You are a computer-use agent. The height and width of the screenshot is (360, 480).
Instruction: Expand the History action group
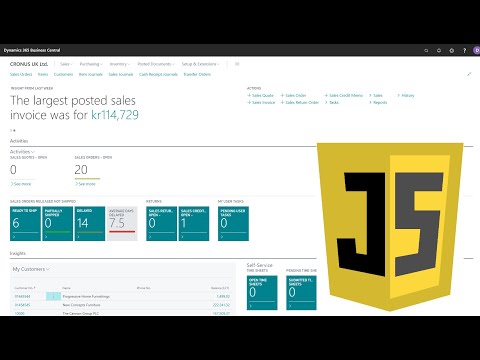(406, 95)
